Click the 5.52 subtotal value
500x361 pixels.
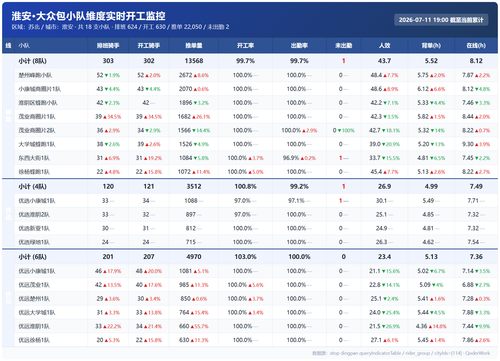(431, 61)
